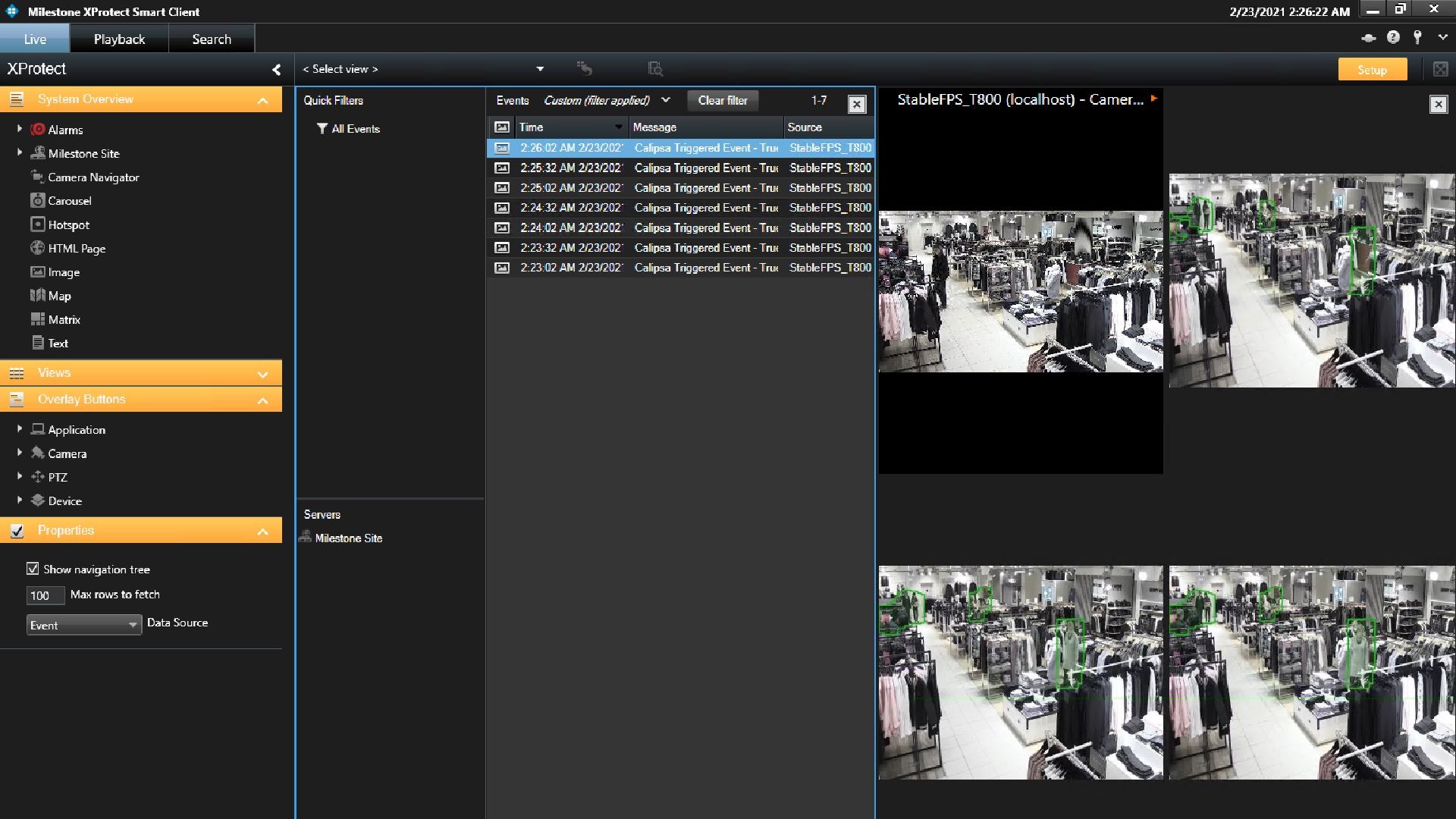Click the orange Setup button
Viewport: 1456px width, 819px height.
(x=1373, y=70)
